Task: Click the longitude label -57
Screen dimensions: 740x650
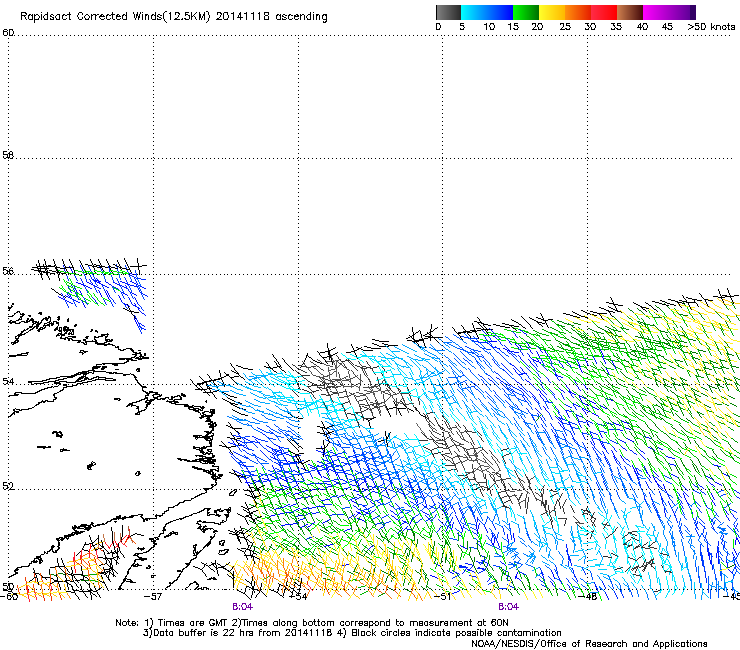Action: [x=153, y=597]
